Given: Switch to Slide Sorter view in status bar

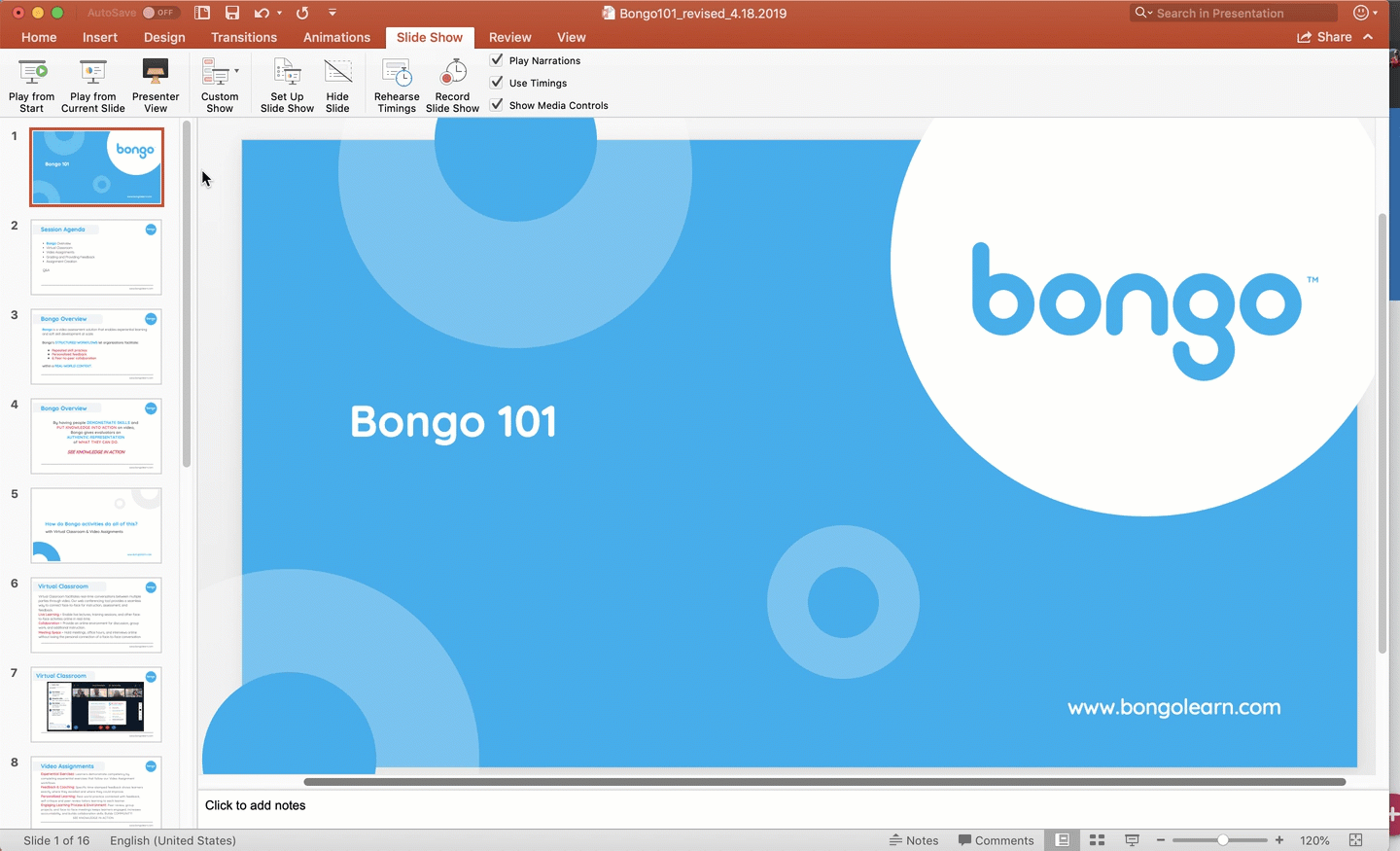Looking at the screenshot, I should [x=1097, y=840].
